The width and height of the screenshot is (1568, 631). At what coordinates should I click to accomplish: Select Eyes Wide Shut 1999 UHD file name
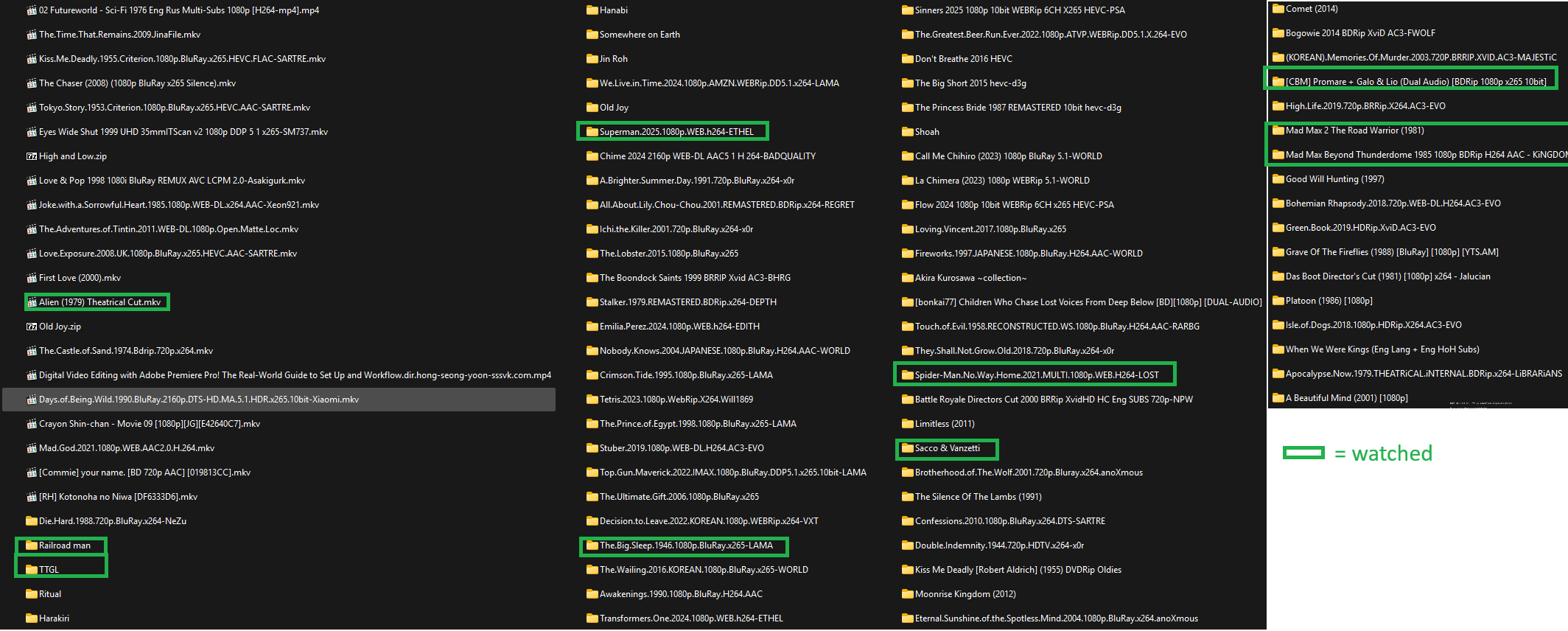coord(183,132)
